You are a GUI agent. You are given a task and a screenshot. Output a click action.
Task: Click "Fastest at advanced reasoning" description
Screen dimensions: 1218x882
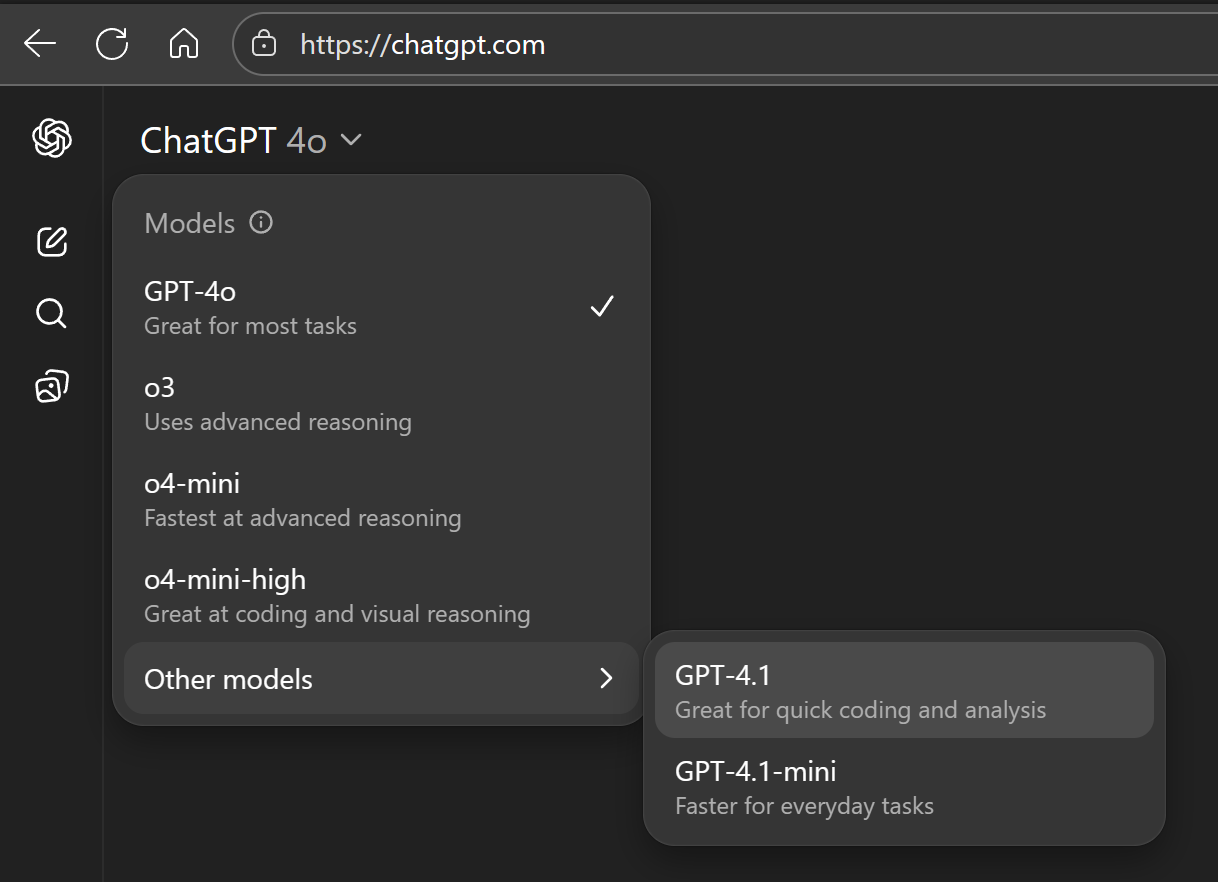tap(303, 518)
